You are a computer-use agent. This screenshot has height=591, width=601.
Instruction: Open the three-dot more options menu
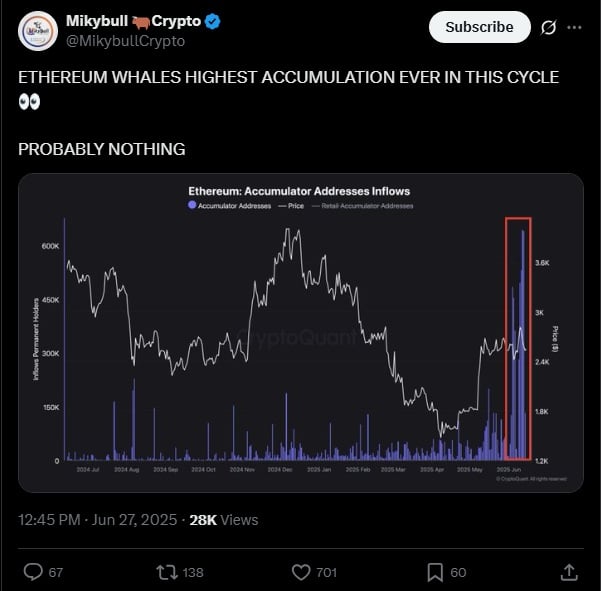pos(573,27)
